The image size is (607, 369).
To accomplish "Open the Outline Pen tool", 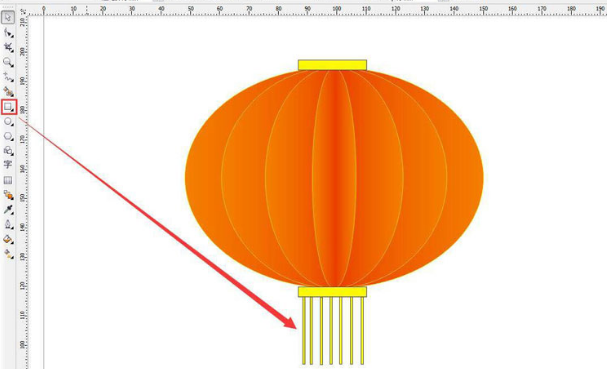I will click(8, 225).
